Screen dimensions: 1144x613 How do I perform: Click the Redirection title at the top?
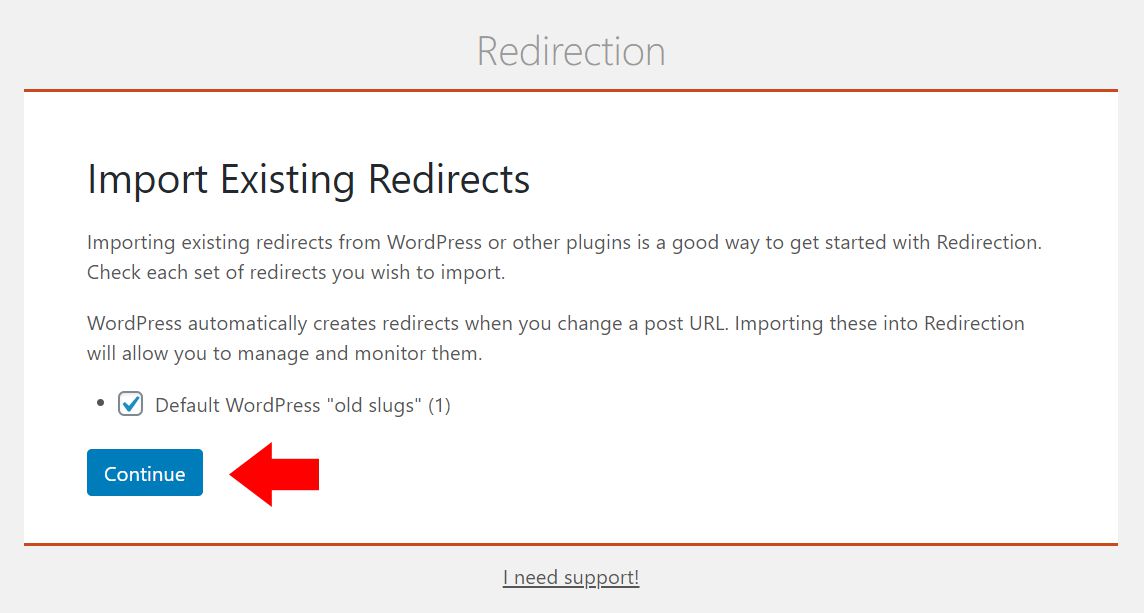click(571, 51)
